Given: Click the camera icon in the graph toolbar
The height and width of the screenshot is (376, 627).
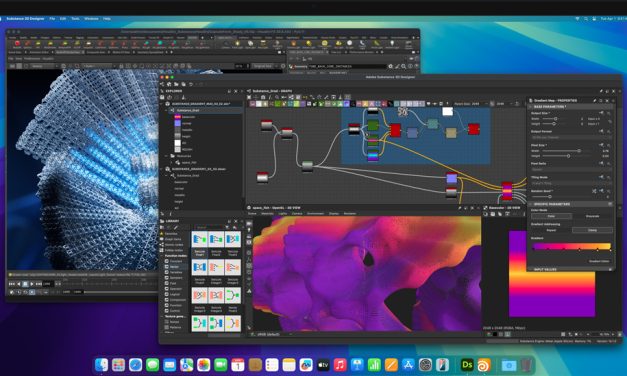Looking at the screenshot, I should tap(263, 97).
